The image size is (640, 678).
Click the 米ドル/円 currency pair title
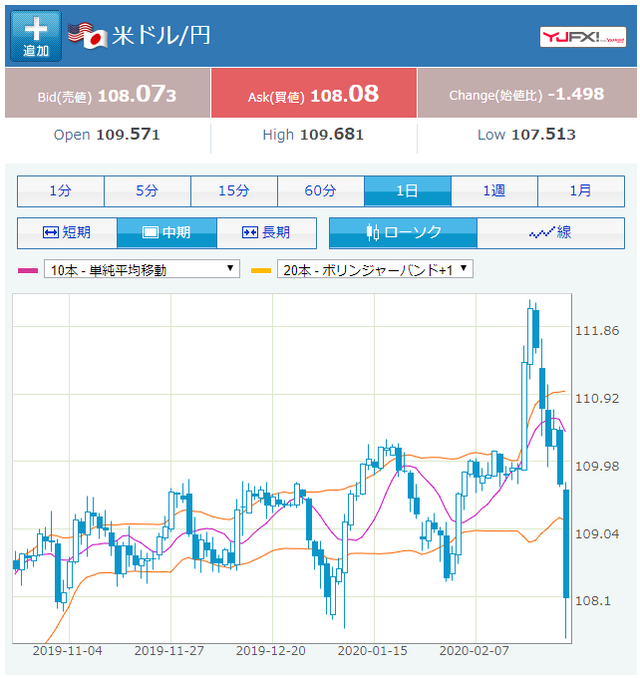pyautogui.click(x=161, y=35)
